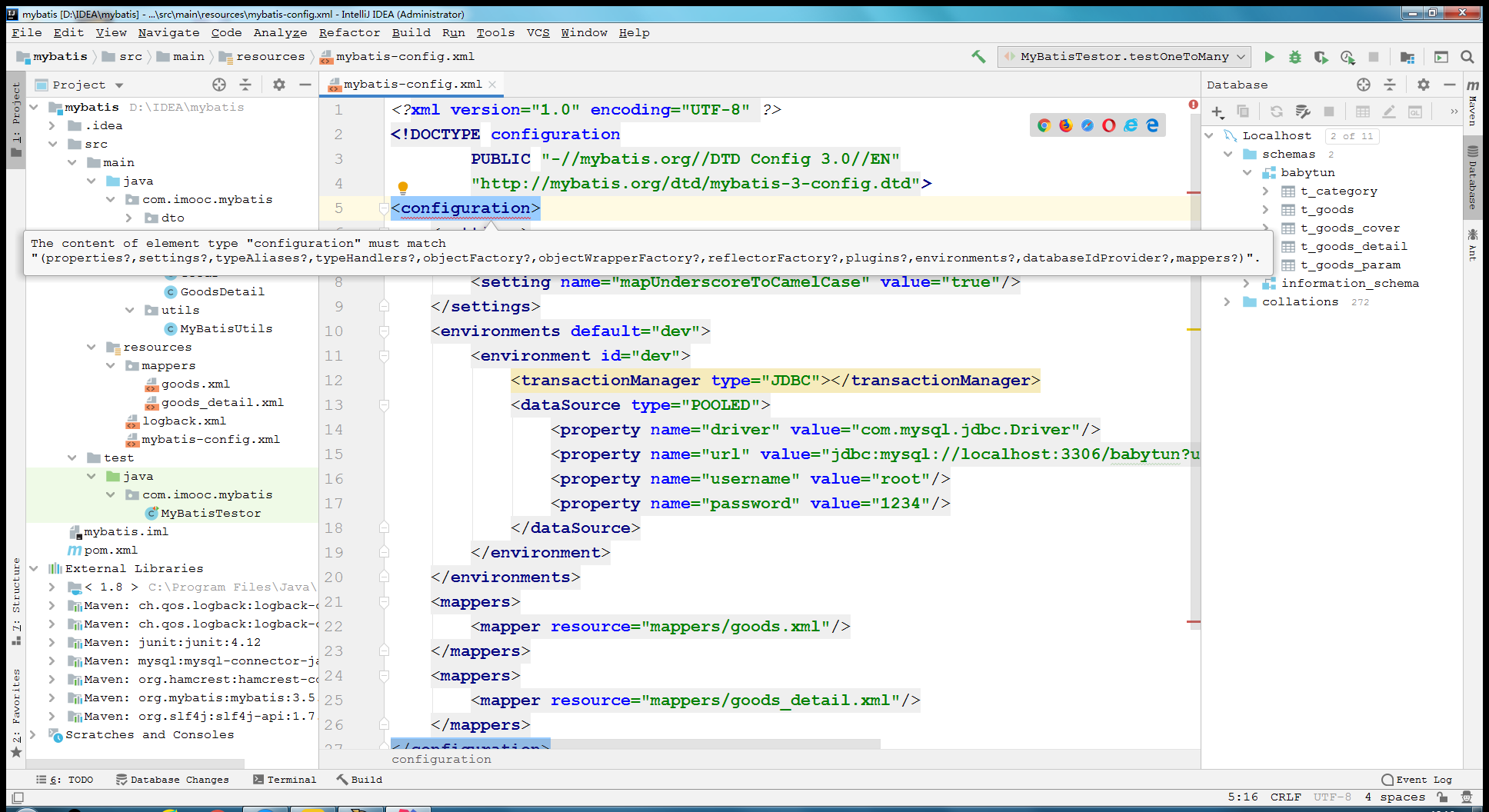The height and width of the screenshot is (812, 1489).
Task: Expand the .idea folder
Action: point(52,125)
